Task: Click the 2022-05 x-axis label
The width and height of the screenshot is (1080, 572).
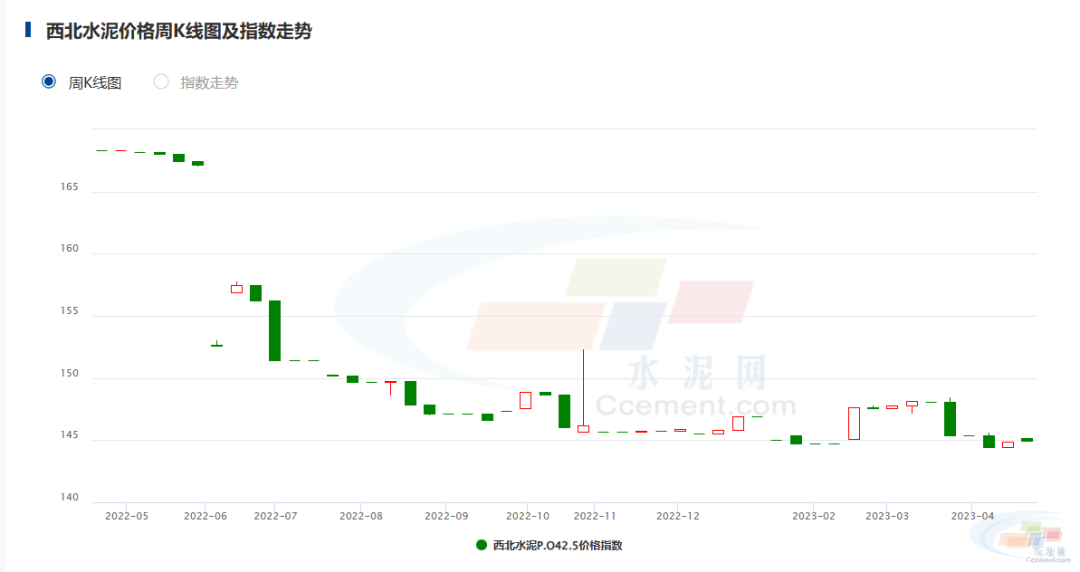Action: click(x=126, y=515)
